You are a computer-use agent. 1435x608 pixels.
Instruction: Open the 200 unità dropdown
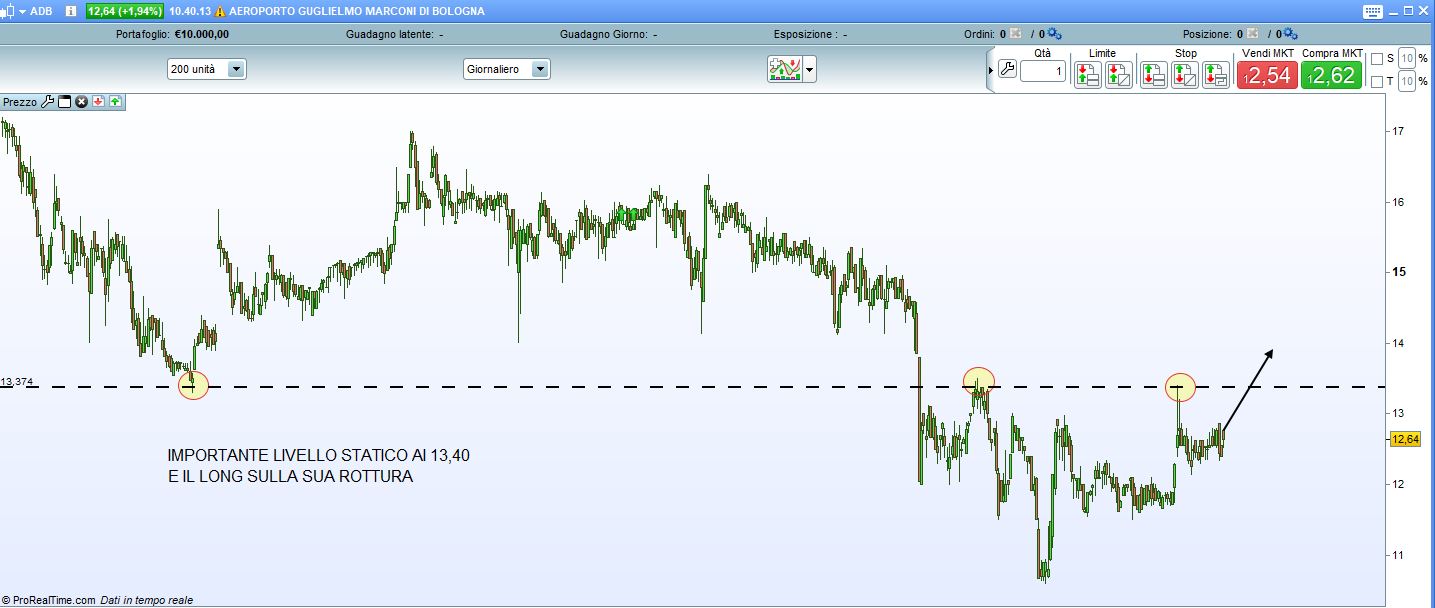coord(236,70)
